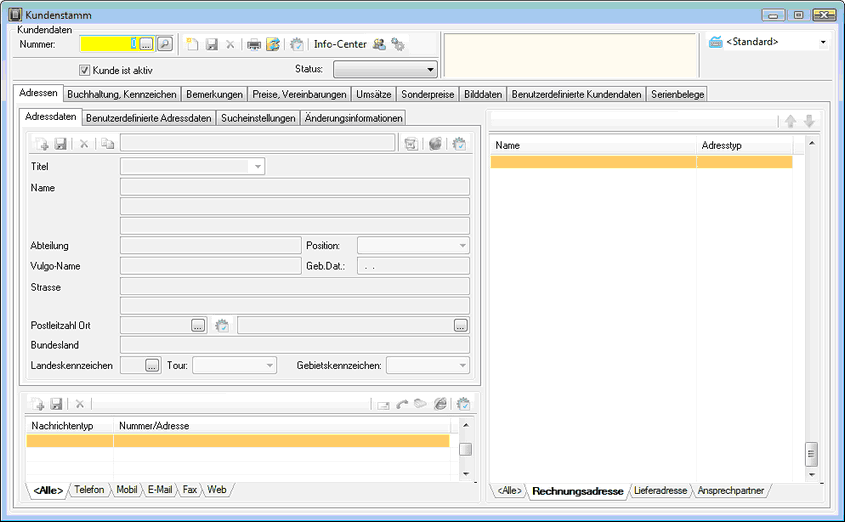The image size is (845, 522).
Task: Click the address list scrollbar thumb
Action: (x=811, y=454)
